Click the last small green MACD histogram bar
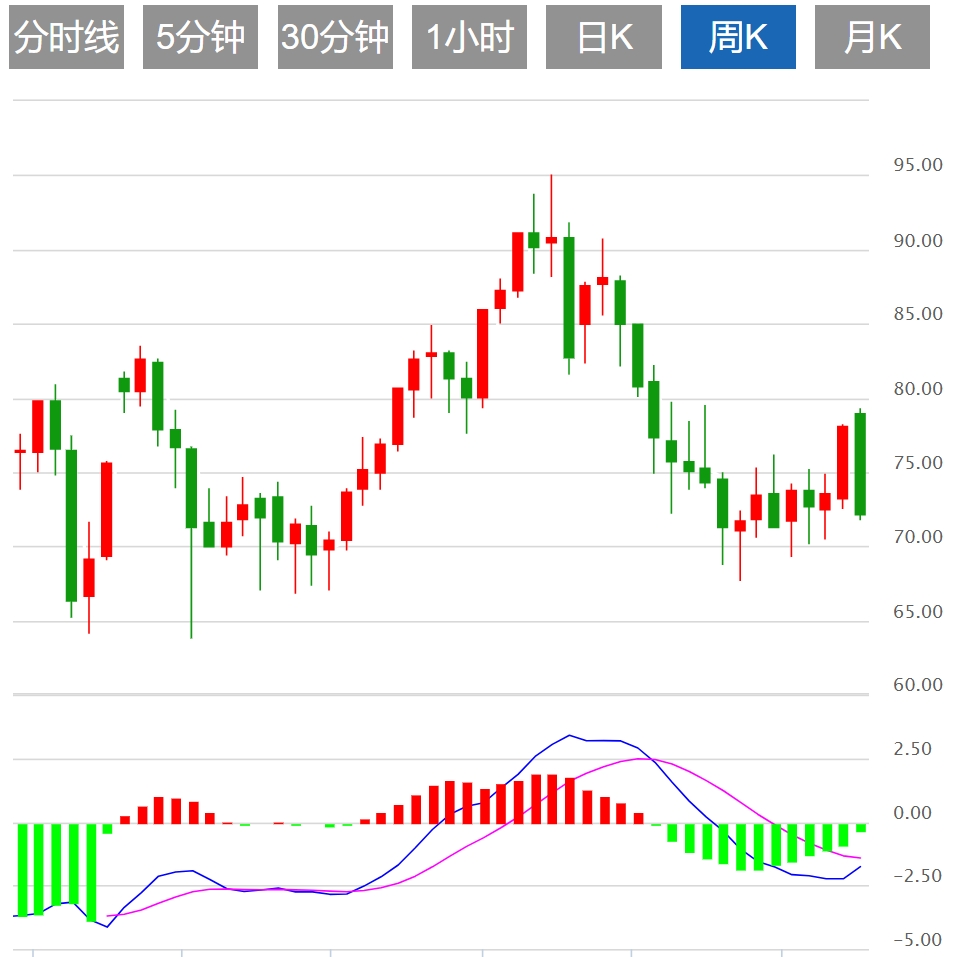The width and height of the screenshot is (977, 957). (860, 827)
